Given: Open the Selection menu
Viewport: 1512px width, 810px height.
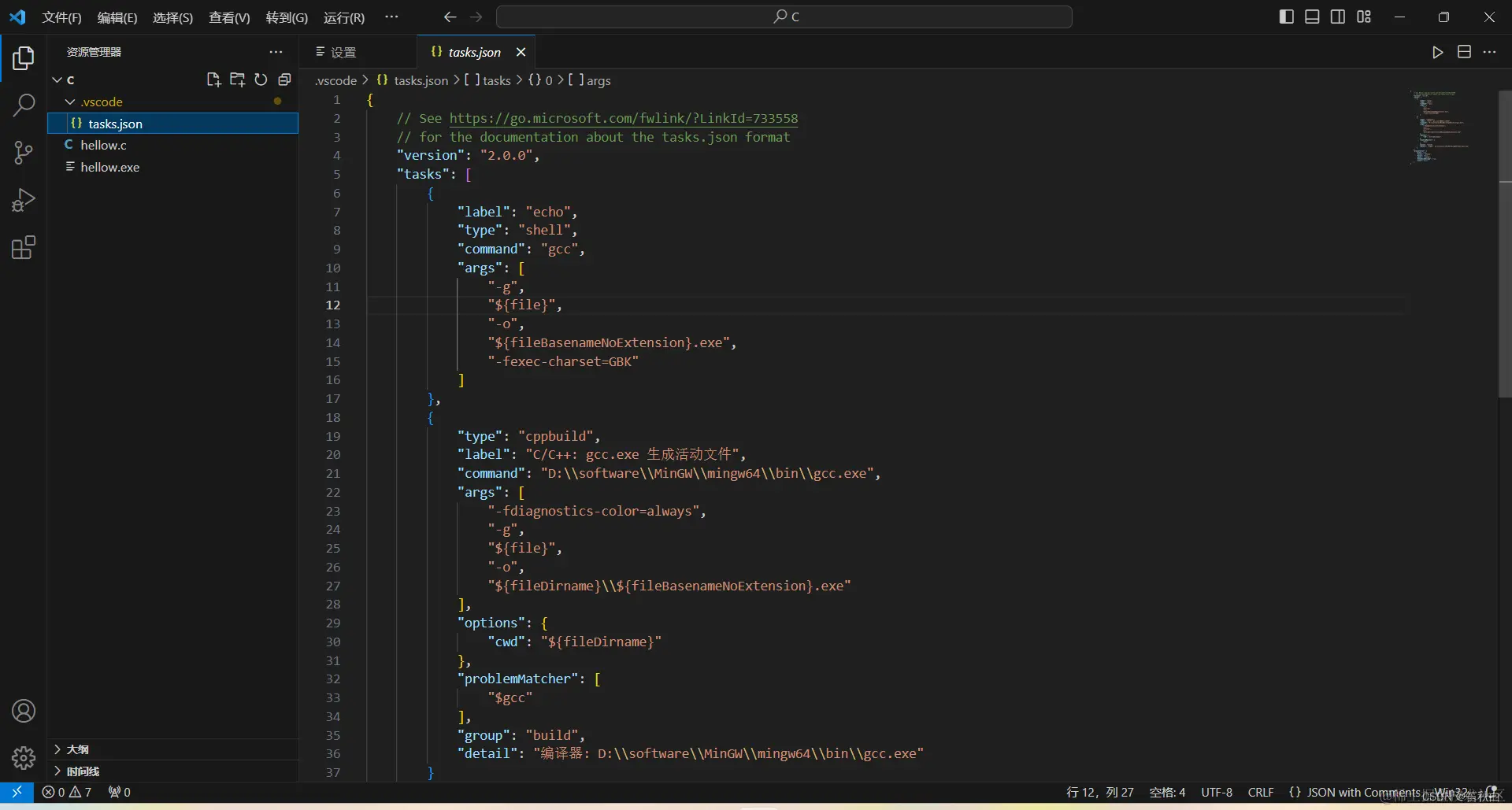Looking at the screenshot, I should coord(172,17).
